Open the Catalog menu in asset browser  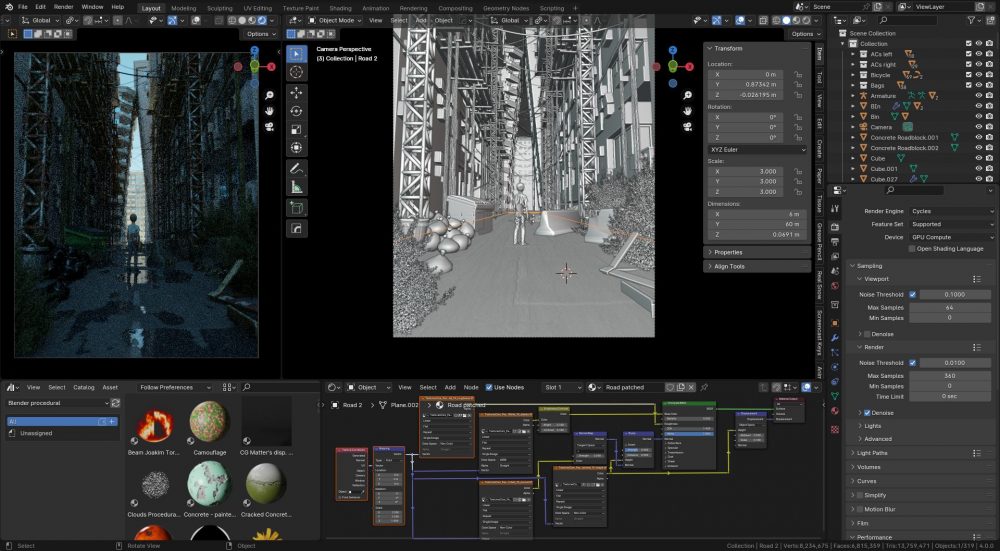pos(84,387)
